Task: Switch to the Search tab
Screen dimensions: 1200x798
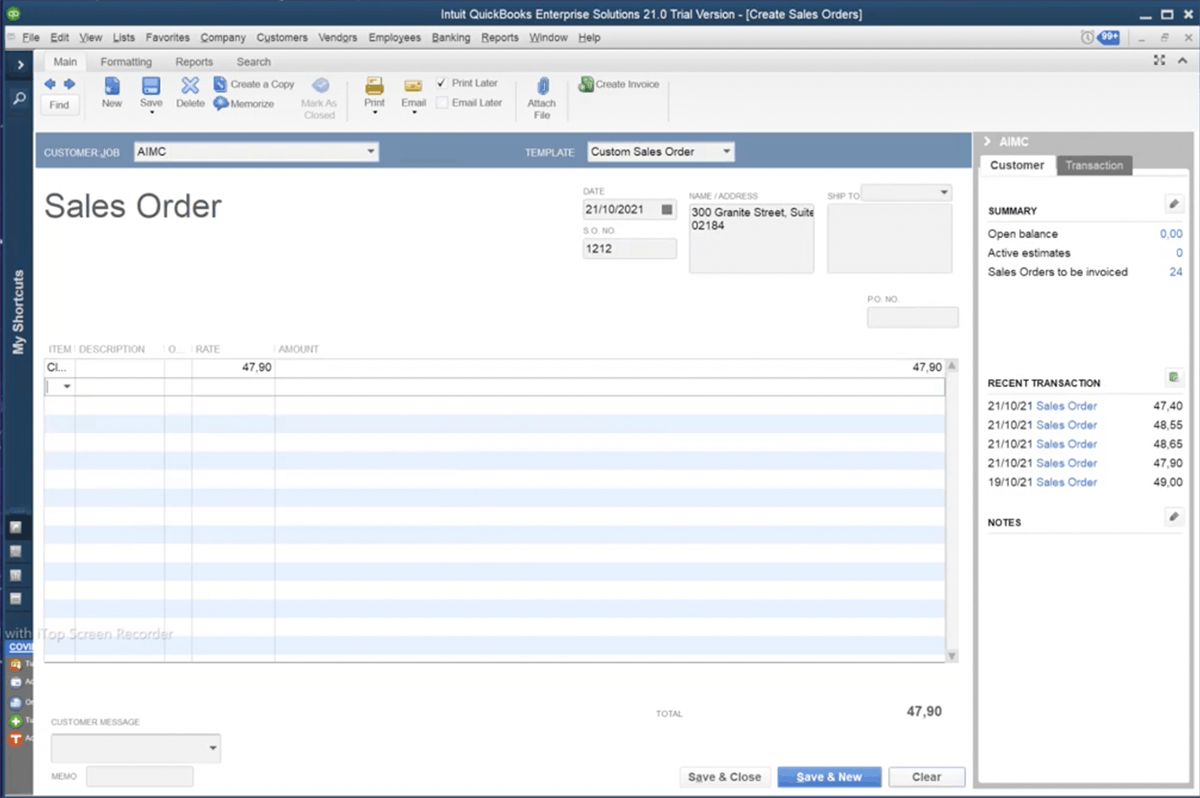Action: pyautogui.click(x=254, y=62)
